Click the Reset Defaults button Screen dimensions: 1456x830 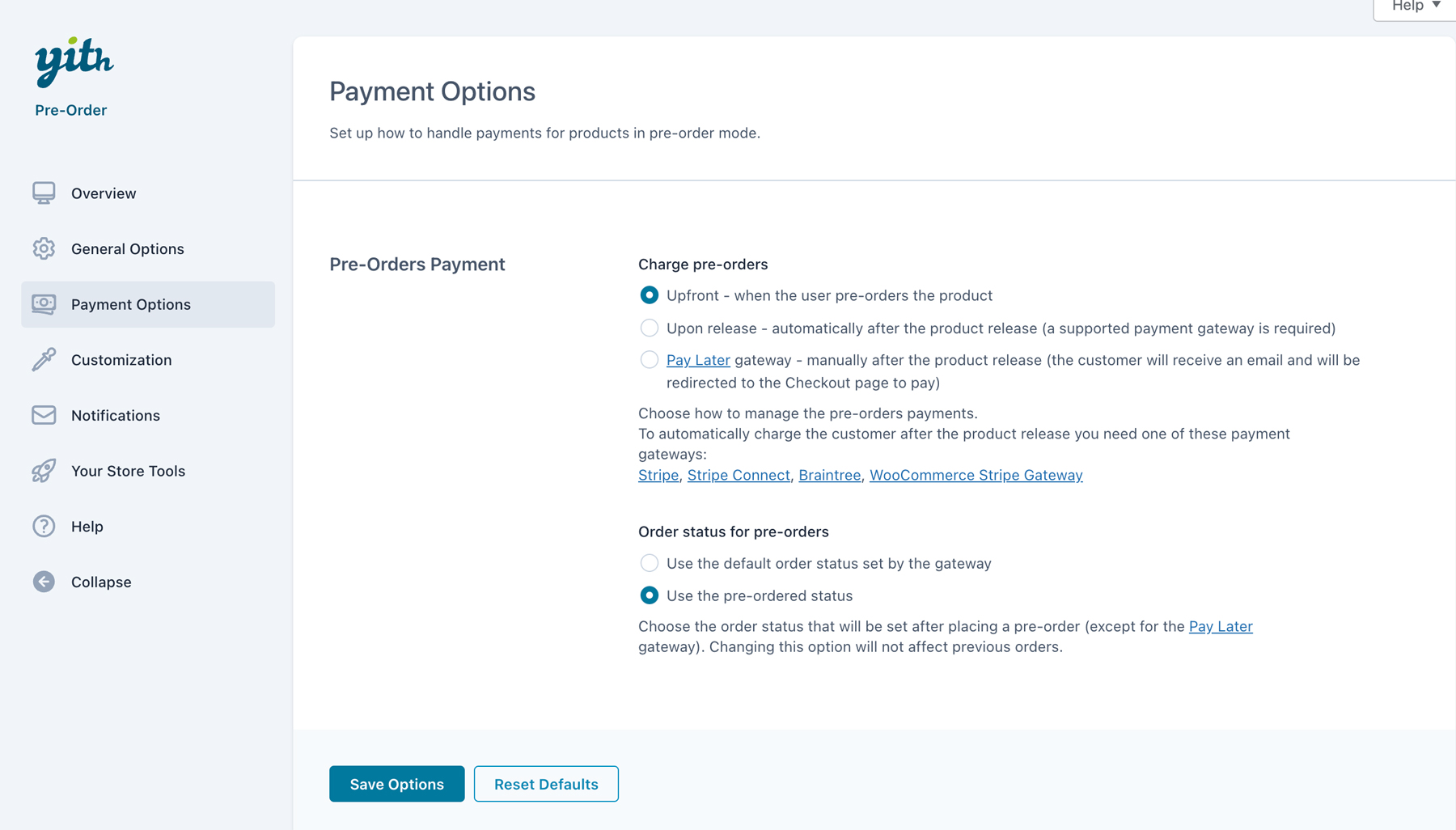[x=546, y=784]
